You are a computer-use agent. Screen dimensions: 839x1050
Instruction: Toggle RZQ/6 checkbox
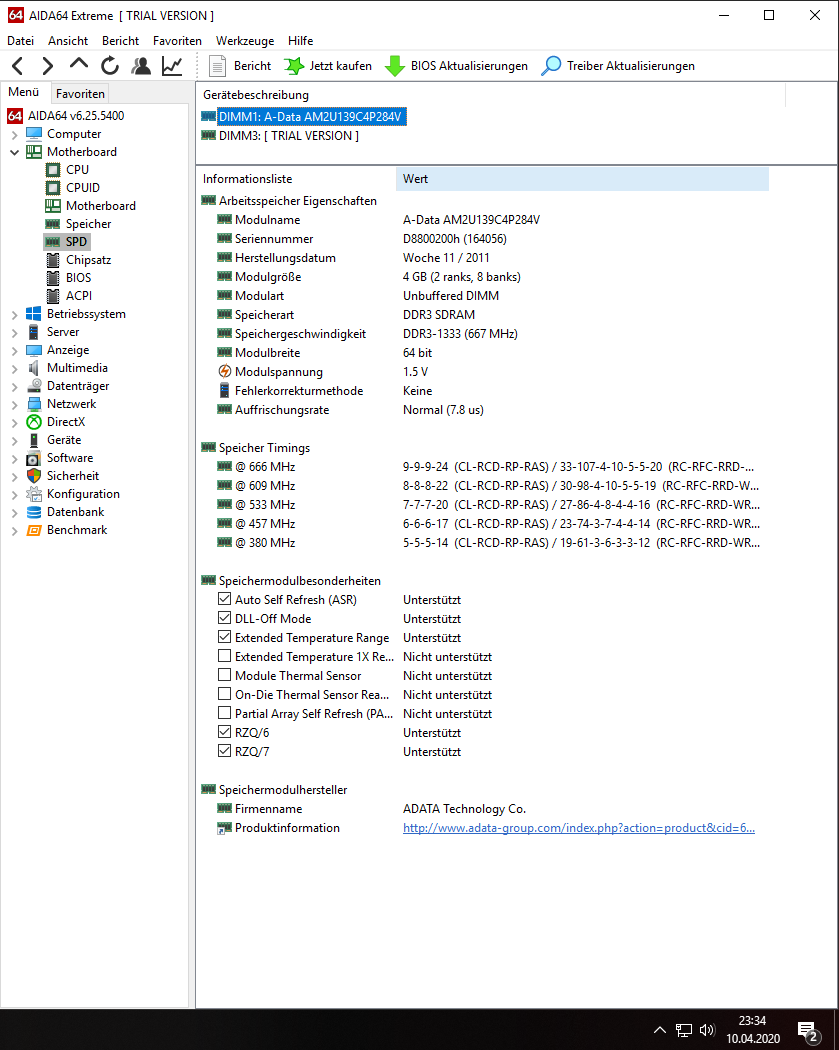(x=224, y=732)
